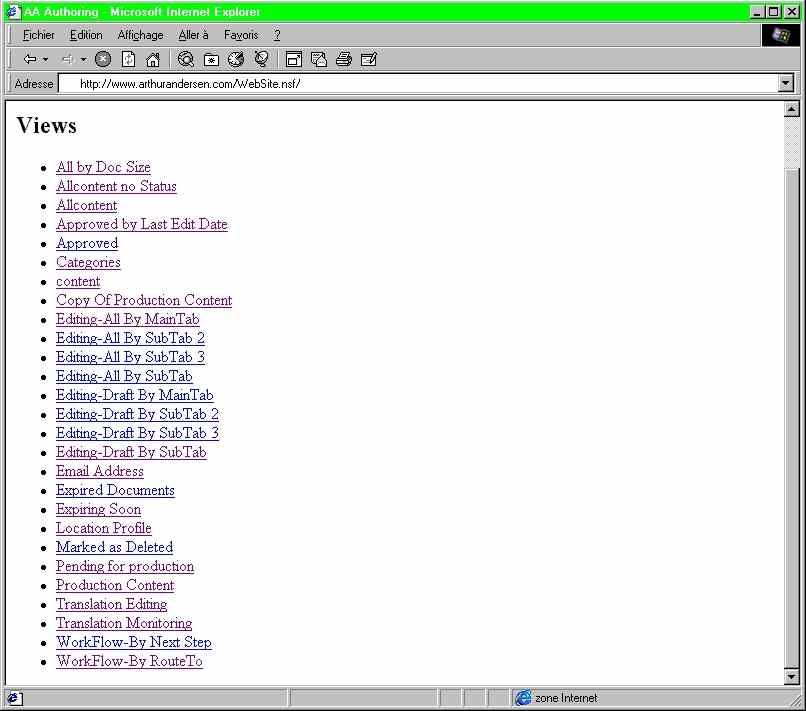Open the All by Doc Size link
The width and height of the screenshot is (806, 711).
pos(103,167)
